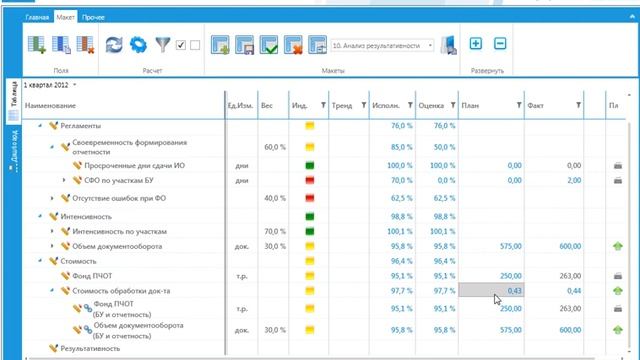Filter the Тренд column
The height and width of the screenshot is (360, 640).
click(364, 105)
